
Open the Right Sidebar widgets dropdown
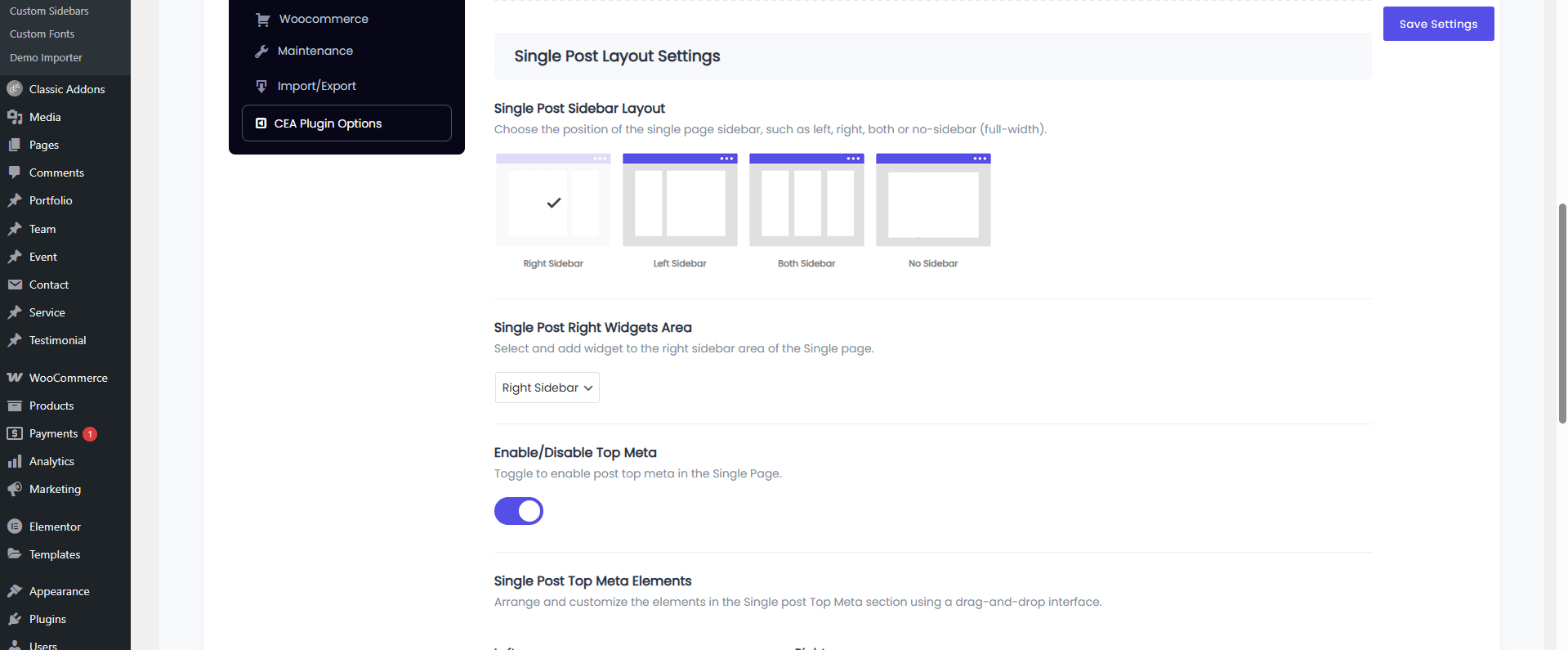[x=547, y=388]
